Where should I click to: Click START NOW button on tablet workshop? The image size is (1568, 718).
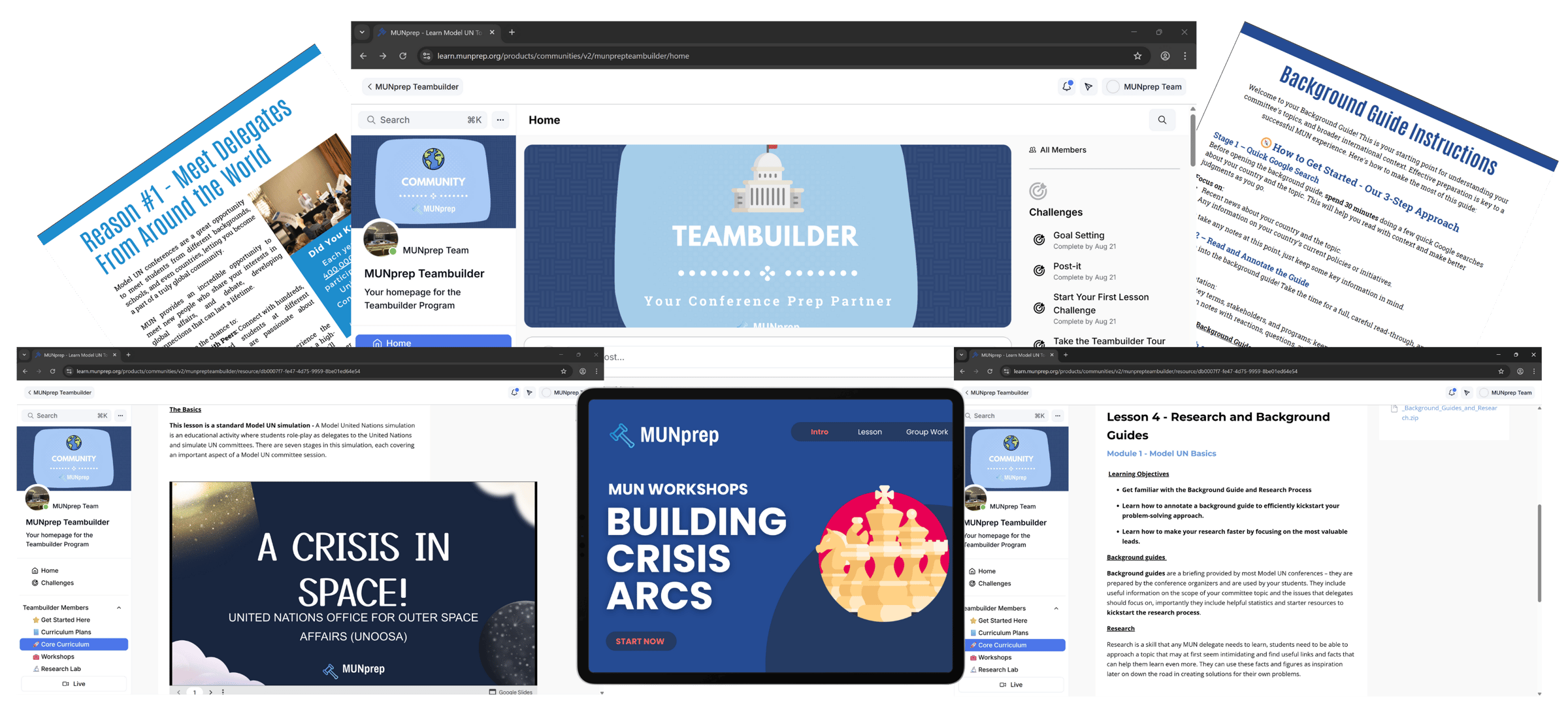[x=640, y=641]
